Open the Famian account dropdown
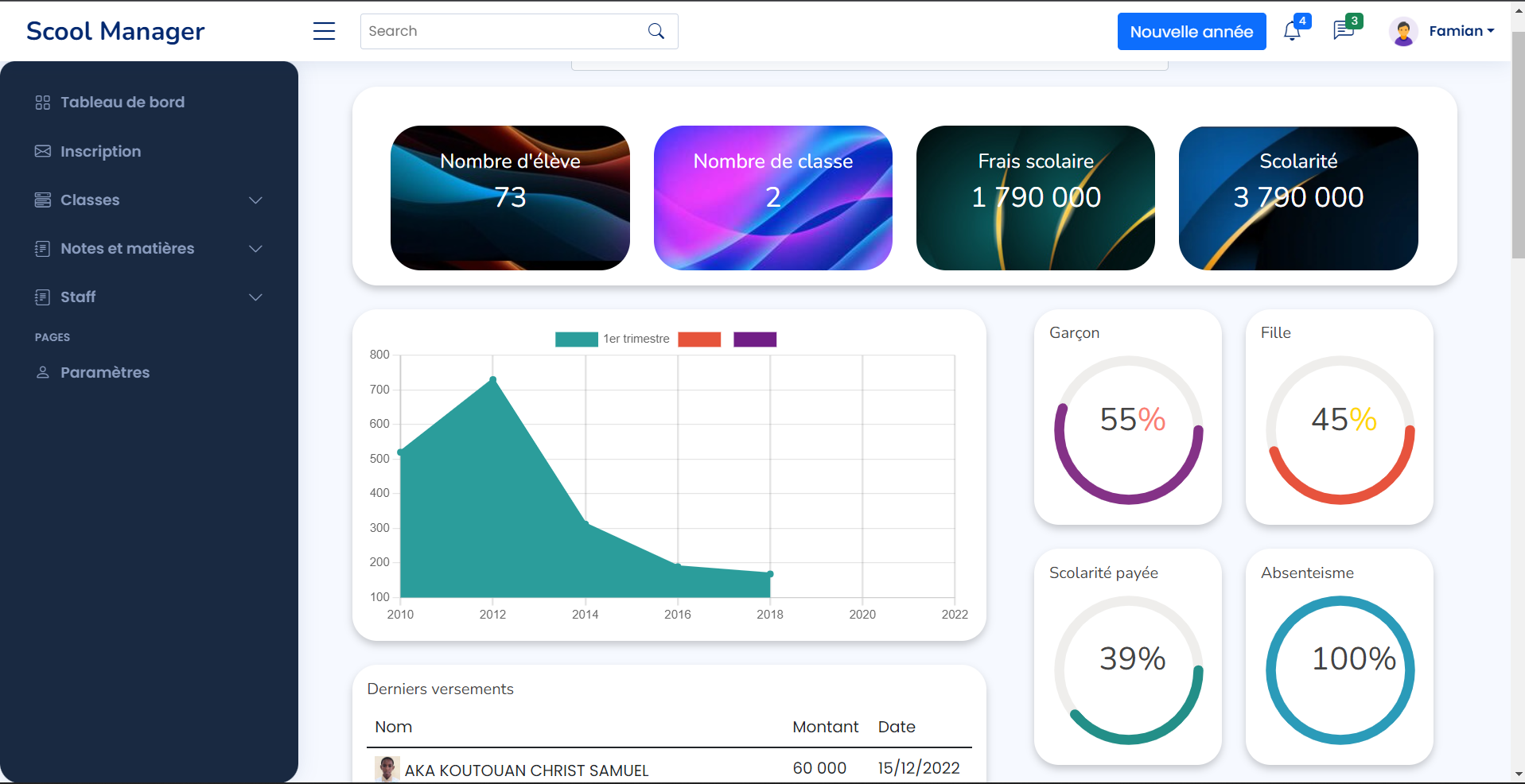This screenshot has width=1525, height=784. [1461, 31]
